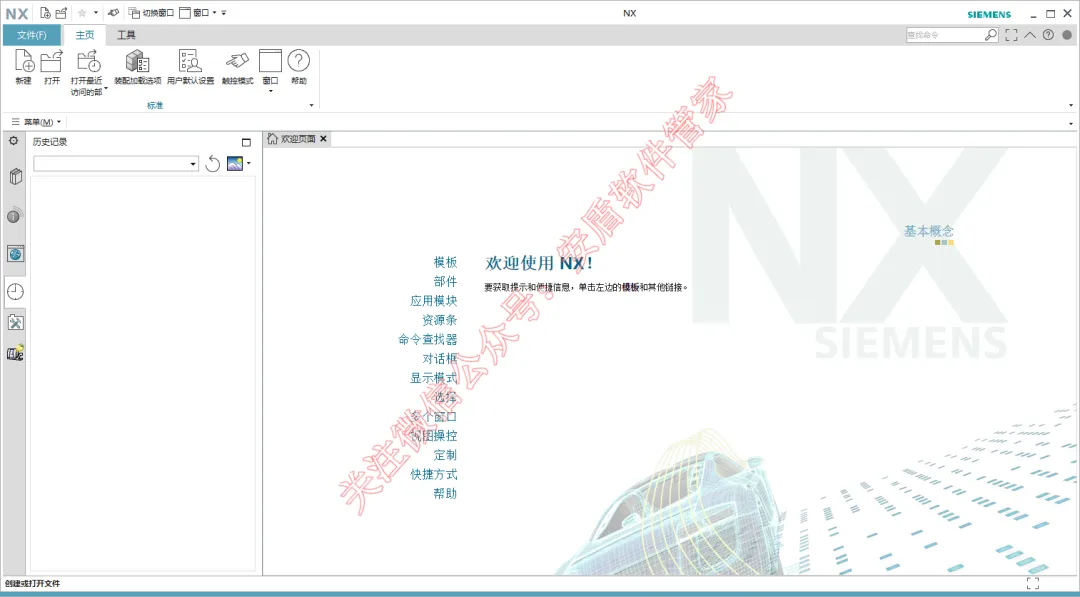The image size is (1080, 597).
Task: Open 用户默认设置 customer defaults
Action: pyautogui.click(x=190, y=67)
